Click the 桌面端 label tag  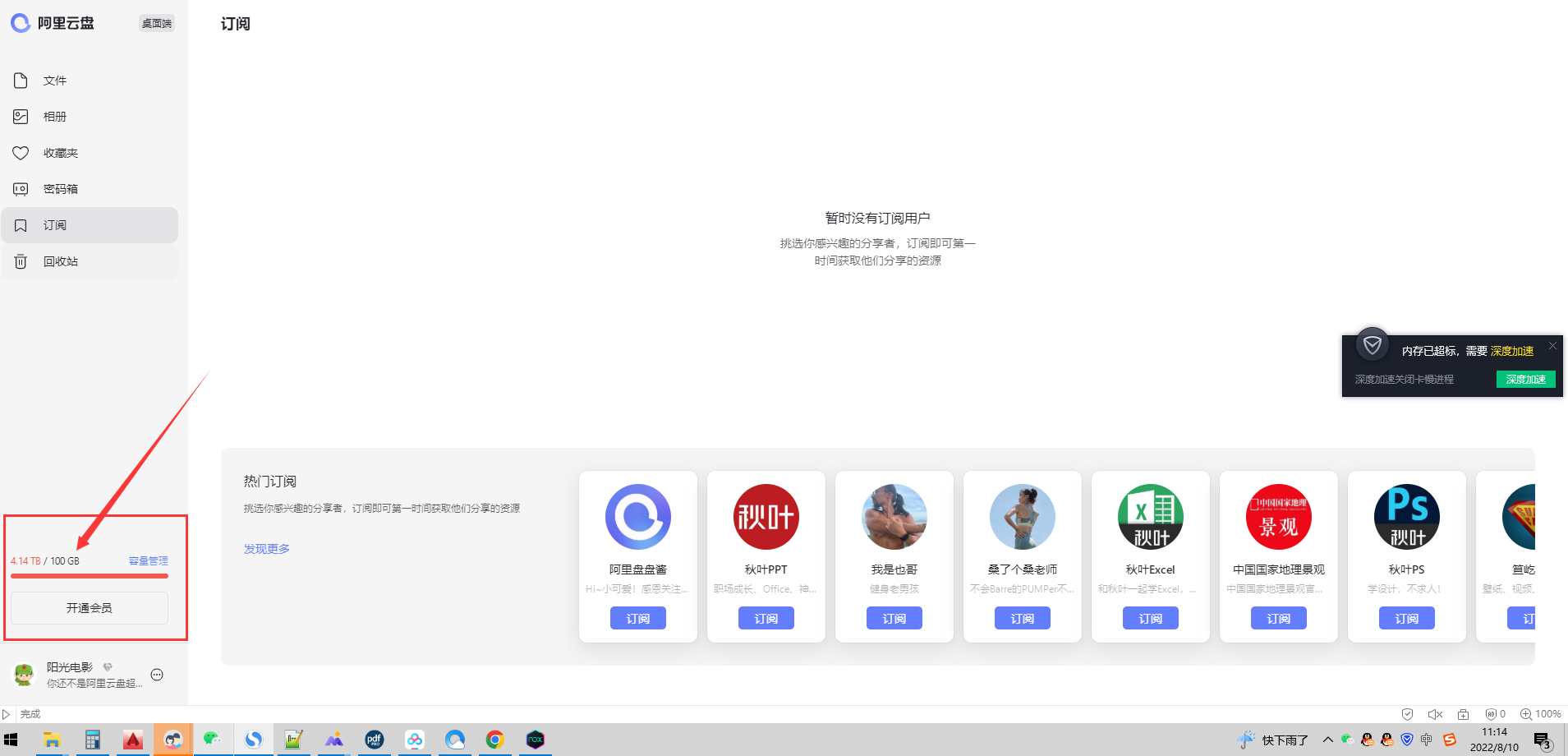(x=156, y=23)
